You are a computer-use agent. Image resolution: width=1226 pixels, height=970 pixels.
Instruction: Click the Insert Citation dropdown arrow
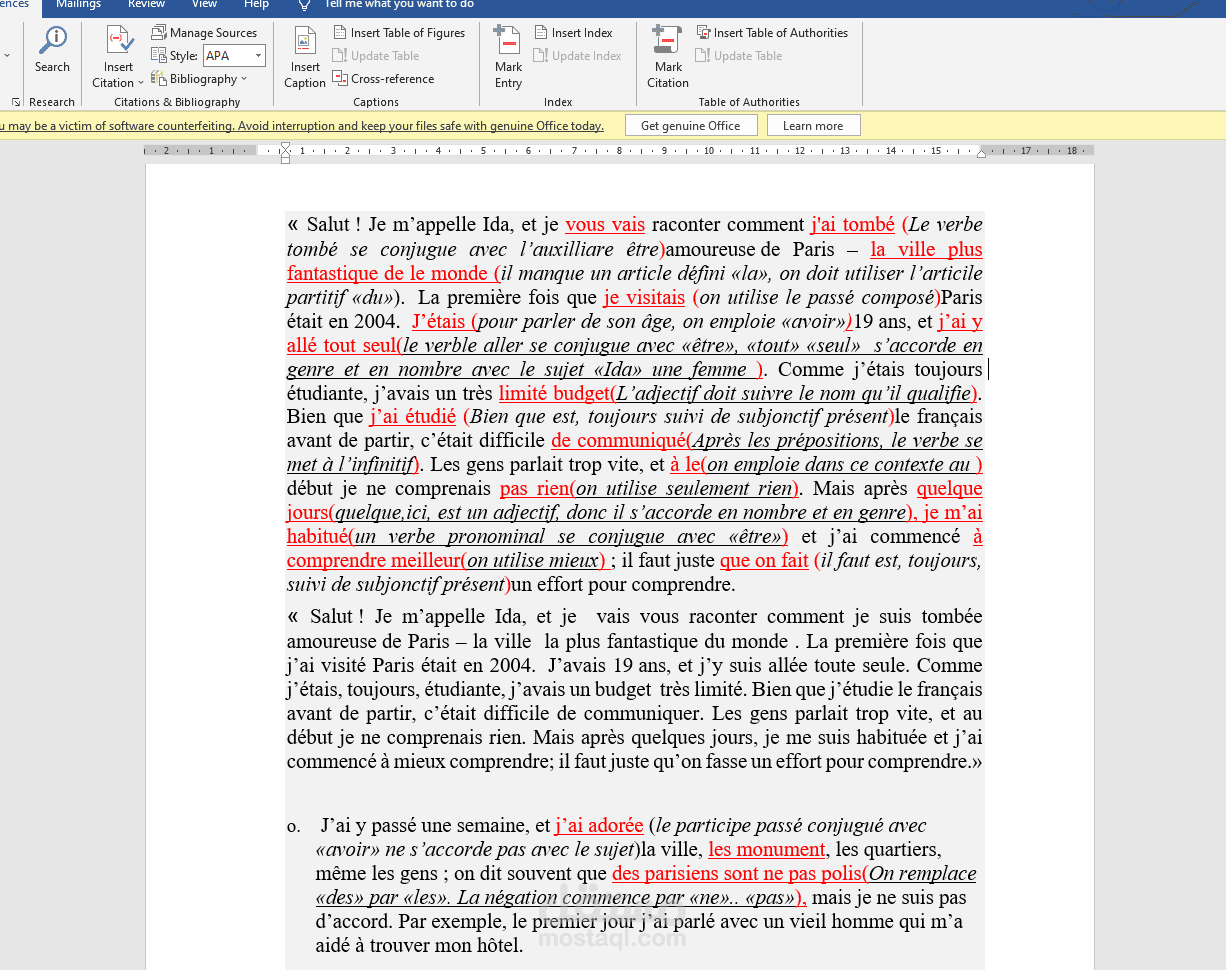coord(141,83)
